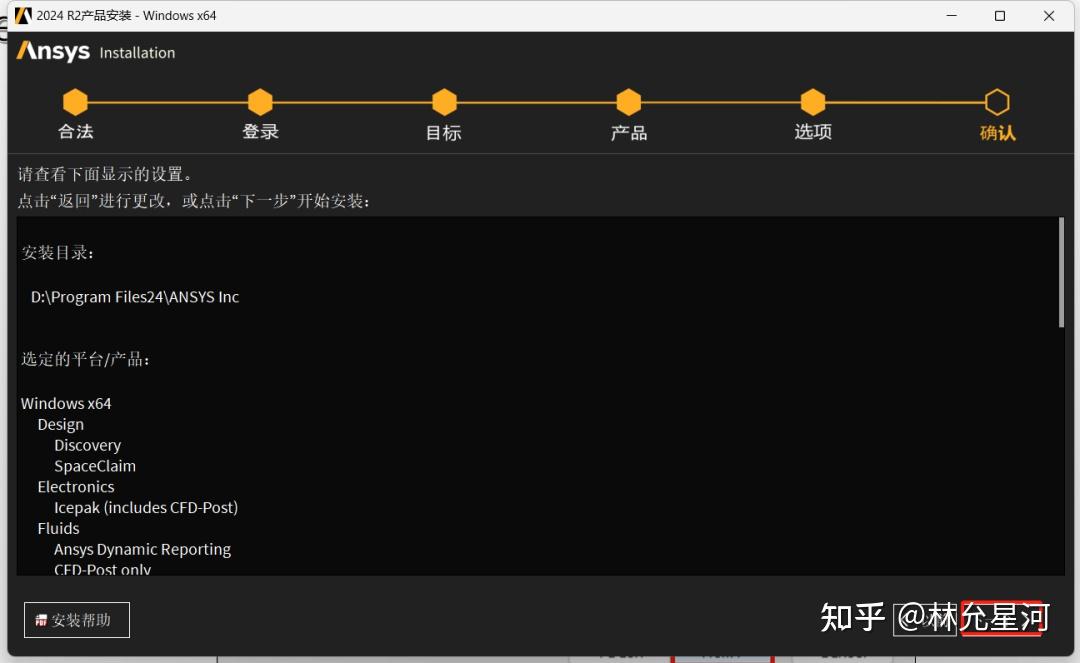
Task: Click the 目标 (Target) step hexagon icon
Action: pos(444,101)
